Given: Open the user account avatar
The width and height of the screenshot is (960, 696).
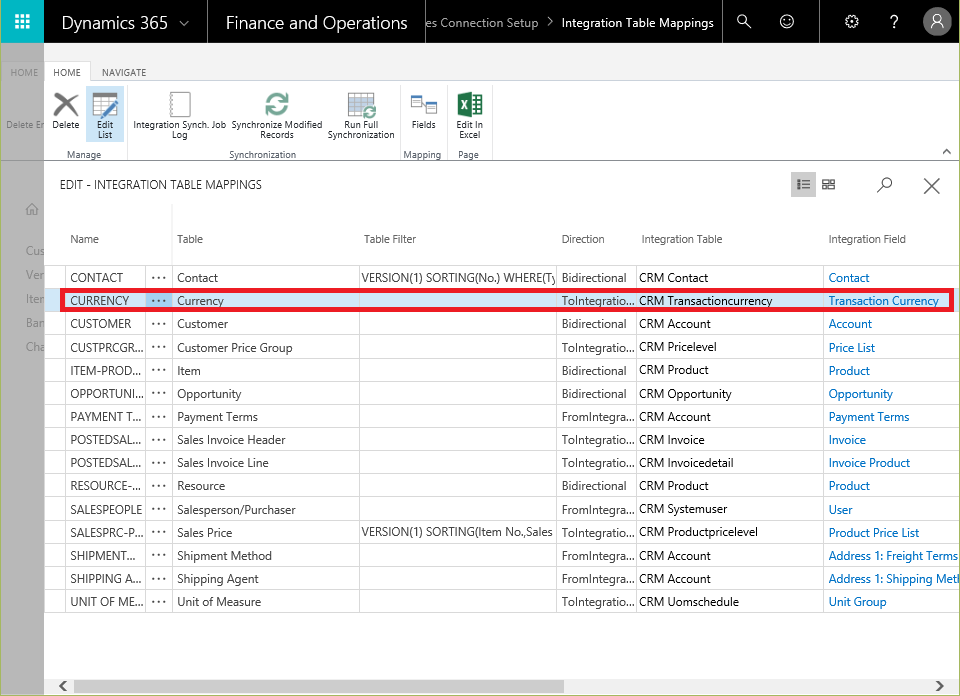Looking at the screenshot, I should click(x=937, y=22).
